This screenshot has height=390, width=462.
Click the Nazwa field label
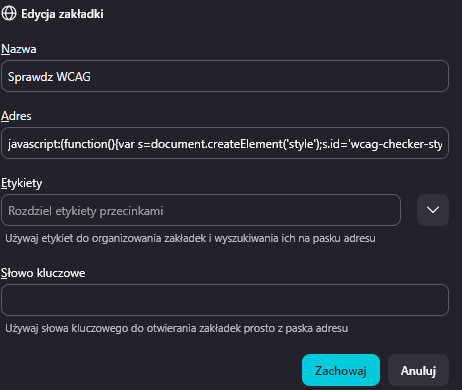click(19, 49)
